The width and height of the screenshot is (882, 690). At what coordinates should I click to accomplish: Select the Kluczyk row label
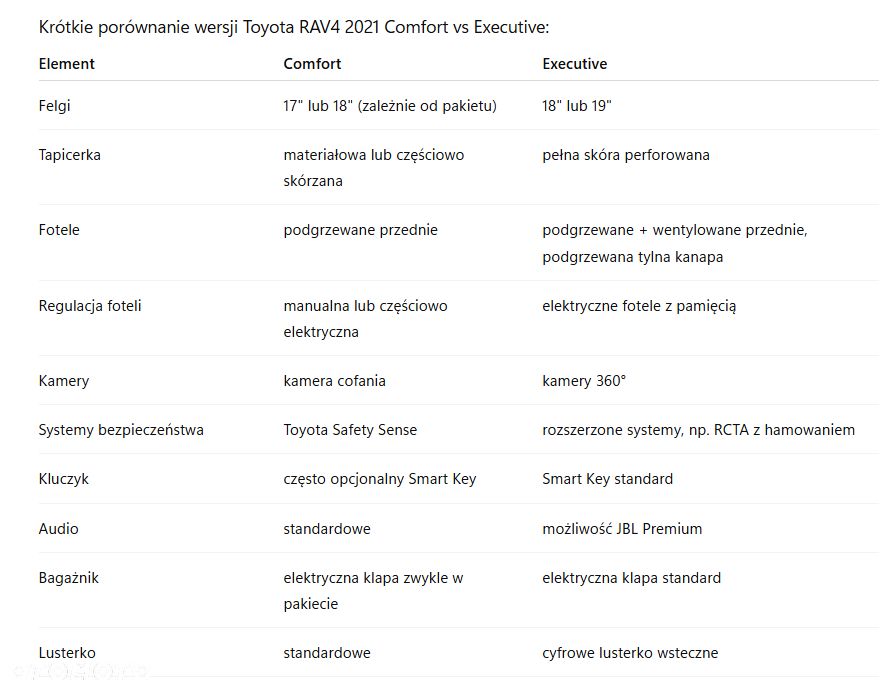[x=64, y=479]
